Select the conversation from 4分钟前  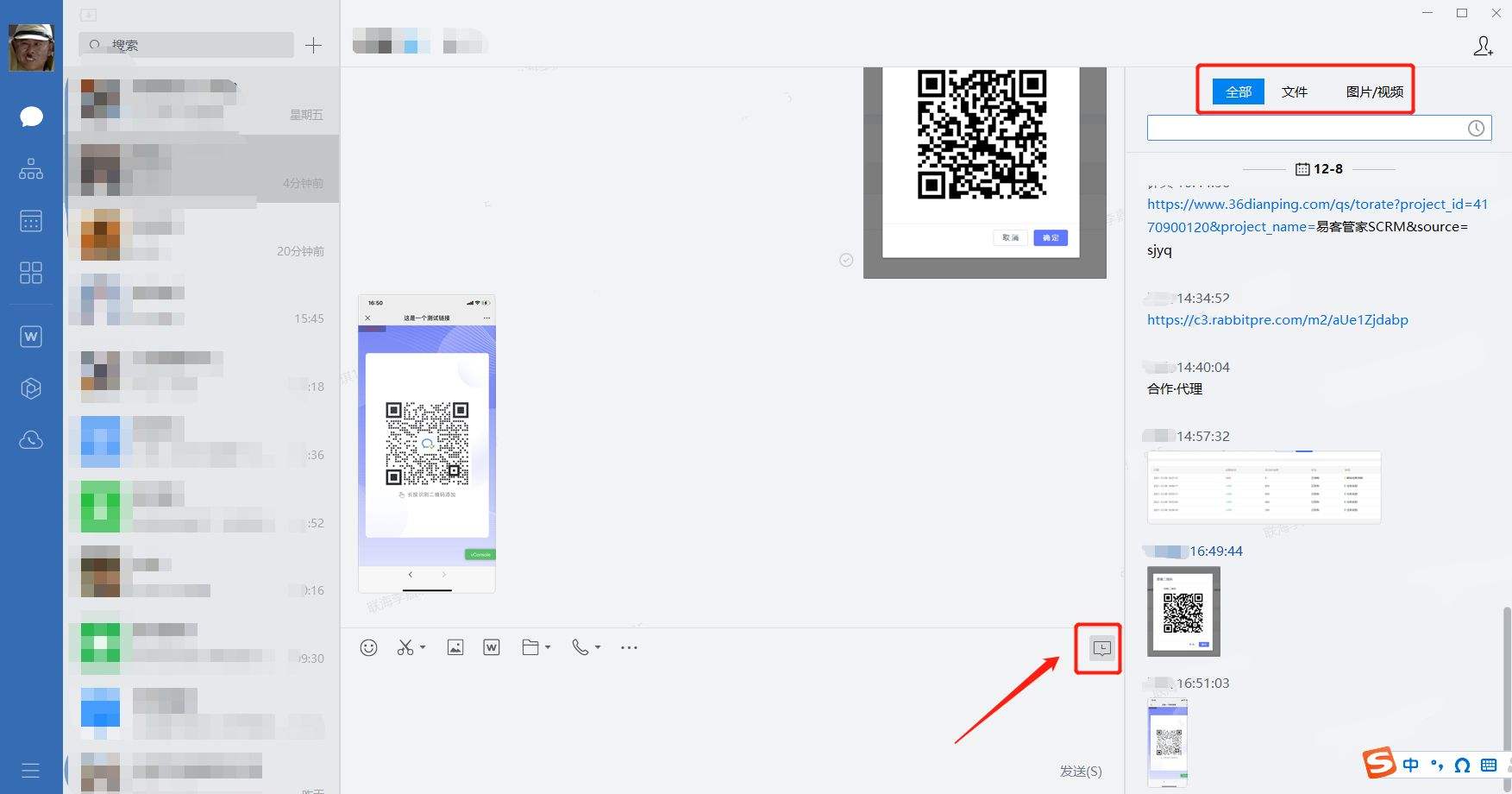pos(202,168)
